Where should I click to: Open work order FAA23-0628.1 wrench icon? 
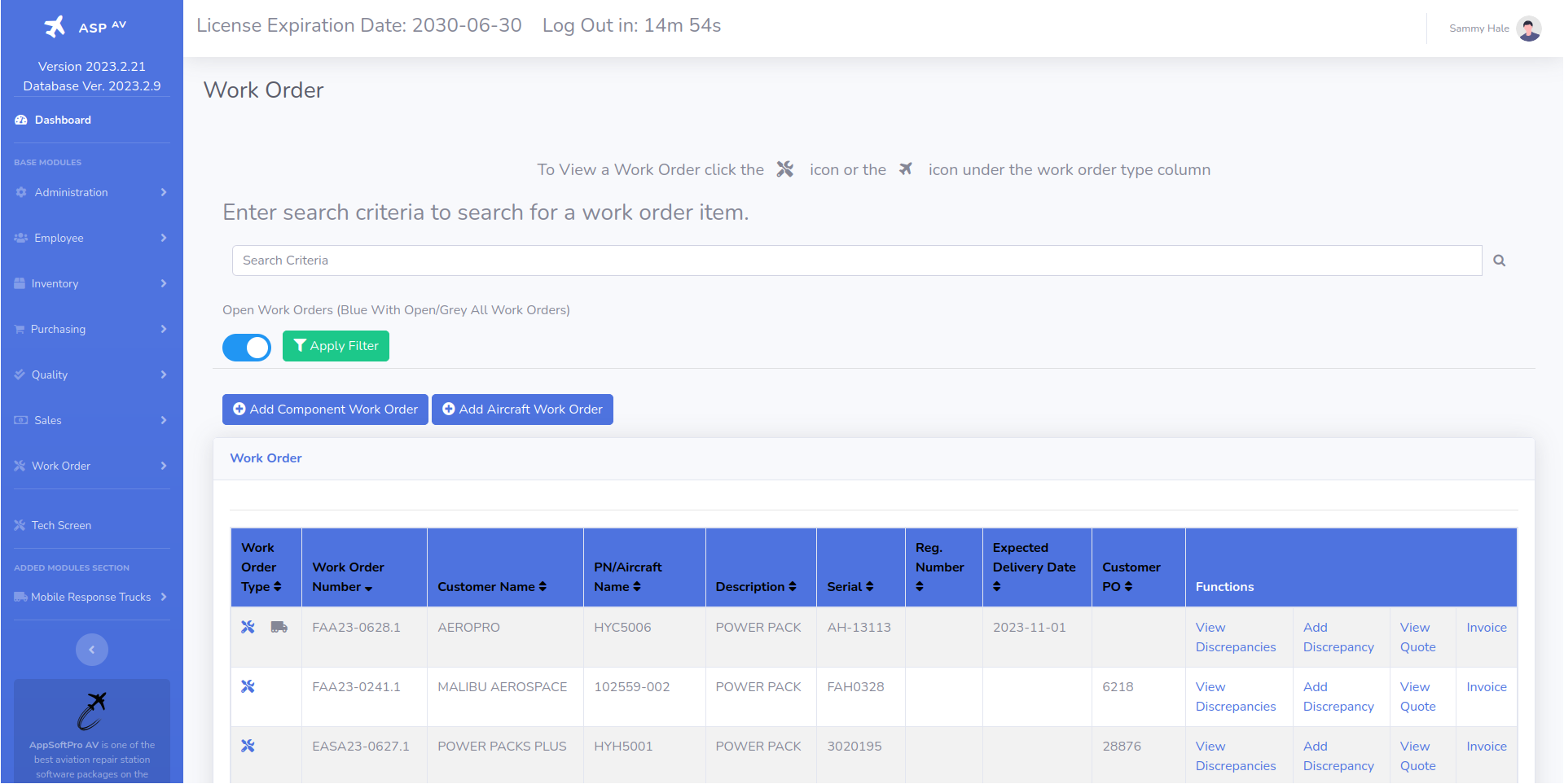click(248, 627)
